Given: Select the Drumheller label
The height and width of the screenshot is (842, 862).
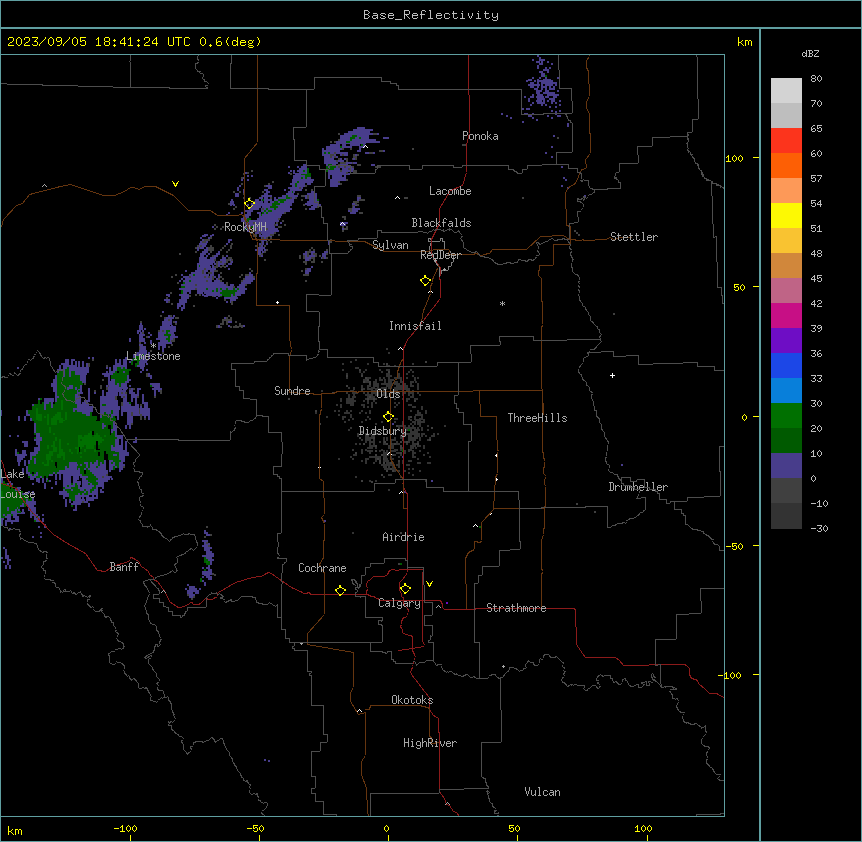Looking at the screenshot, I should coord(638,487).
